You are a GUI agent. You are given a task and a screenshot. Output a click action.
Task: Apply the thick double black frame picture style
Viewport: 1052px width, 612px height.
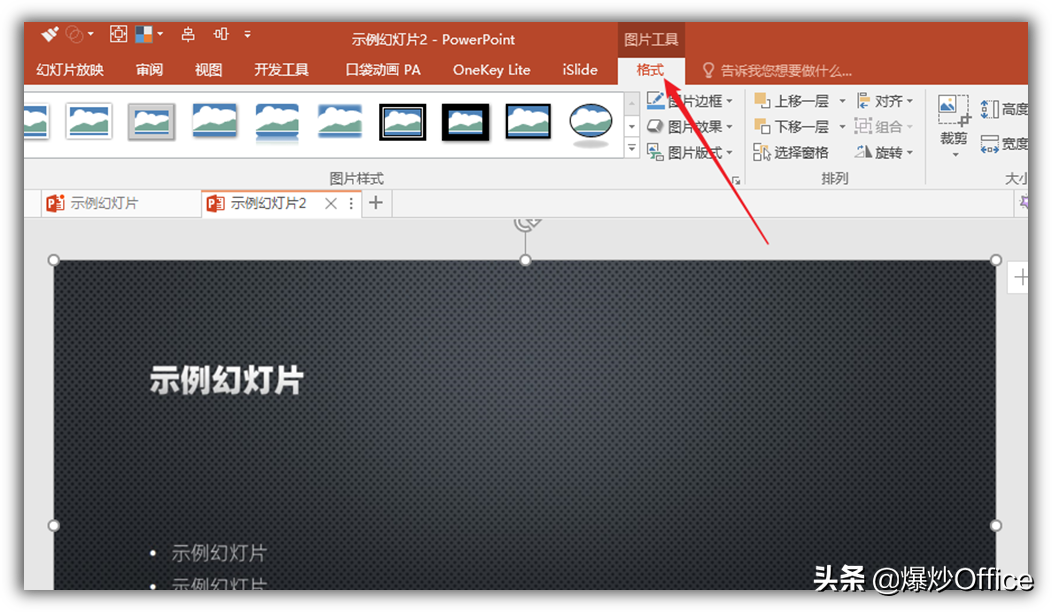point(403,121)
